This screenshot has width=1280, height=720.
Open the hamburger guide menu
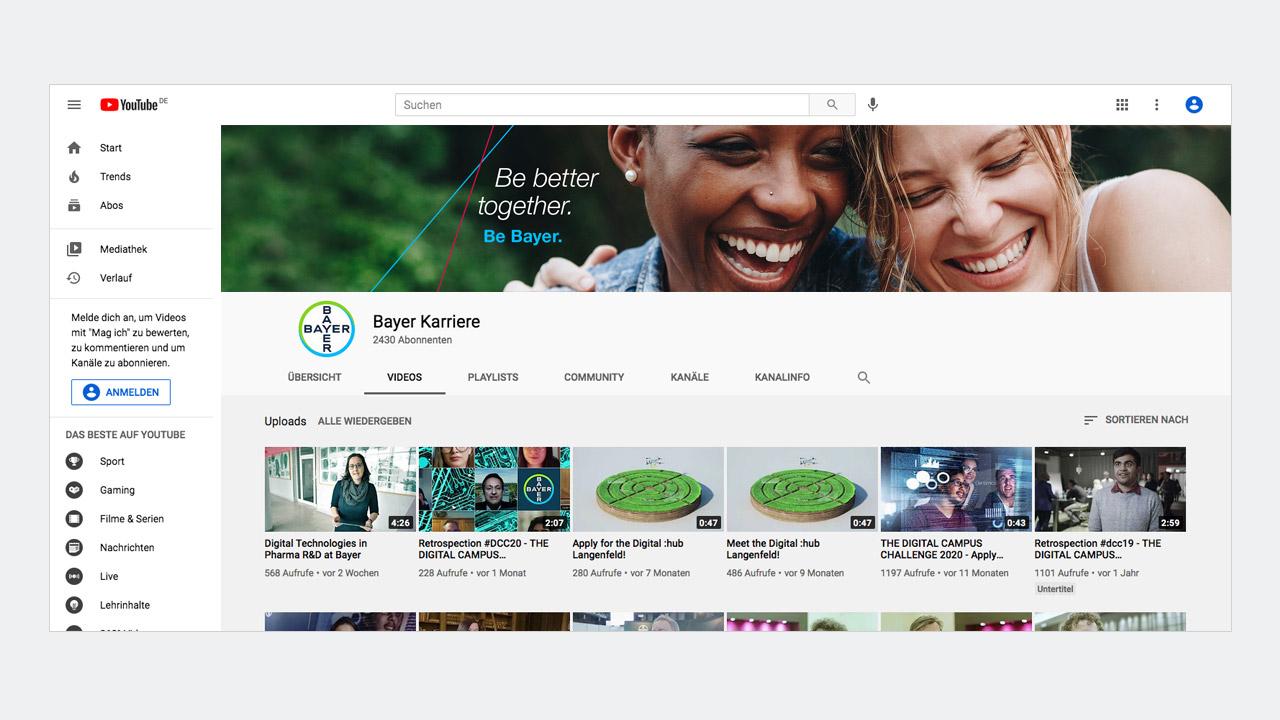tap(74, 105)
